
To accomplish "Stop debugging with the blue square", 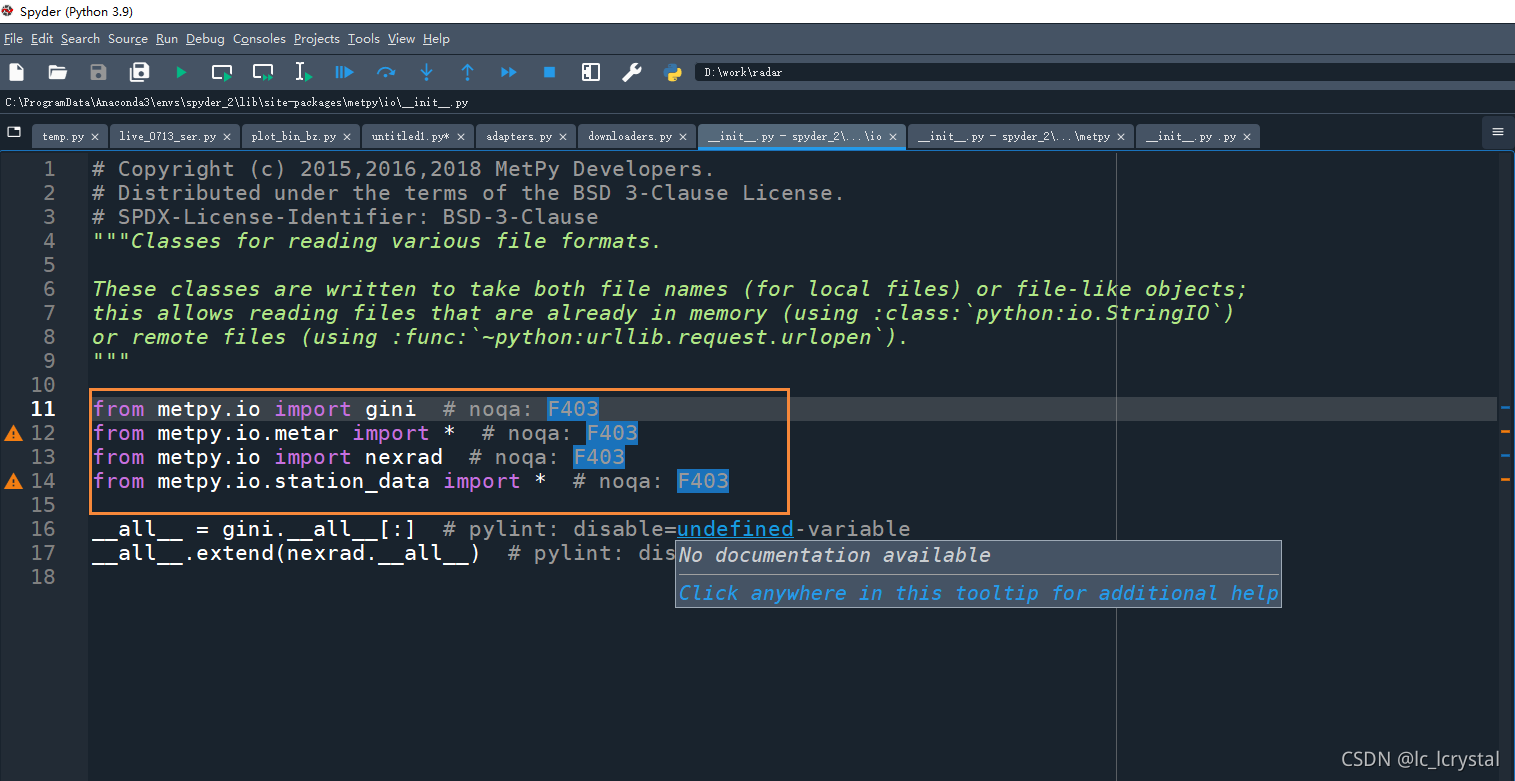I will tap(549, 72).
